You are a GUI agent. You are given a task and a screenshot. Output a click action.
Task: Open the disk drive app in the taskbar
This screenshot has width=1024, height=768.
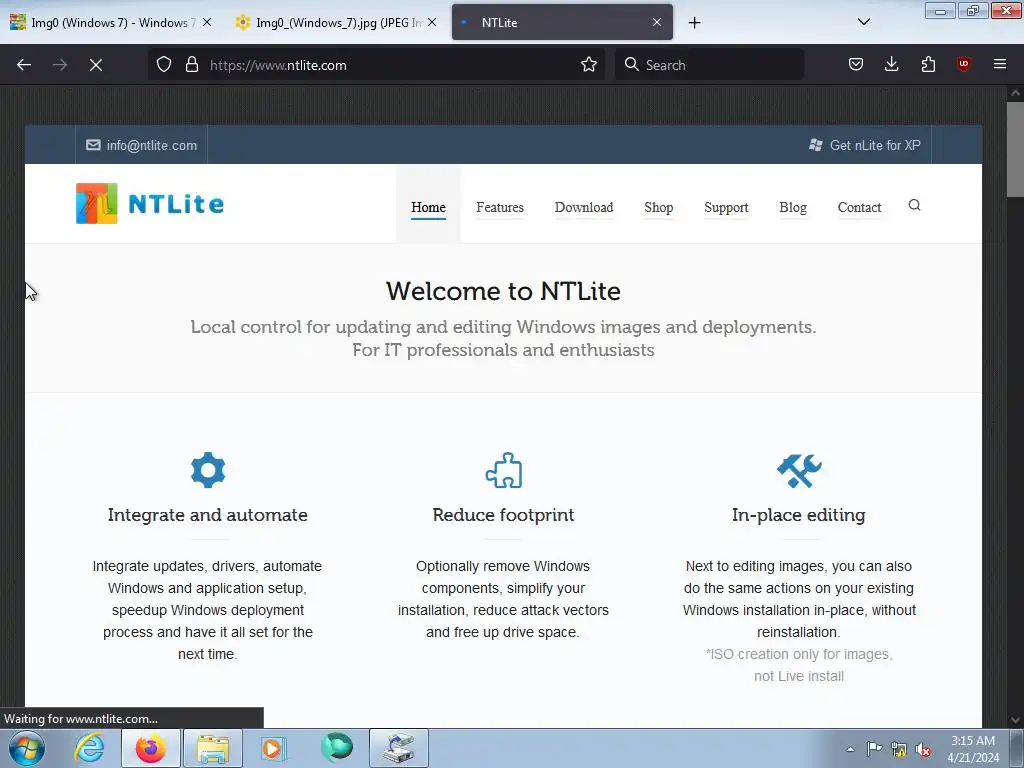399,748
